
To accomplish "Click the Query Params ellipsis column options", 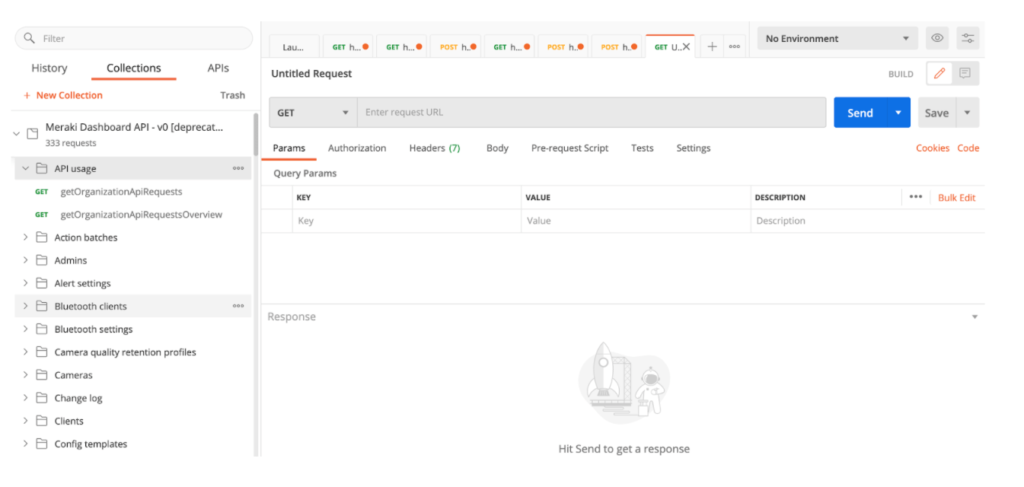I will (x=916, y=196).
